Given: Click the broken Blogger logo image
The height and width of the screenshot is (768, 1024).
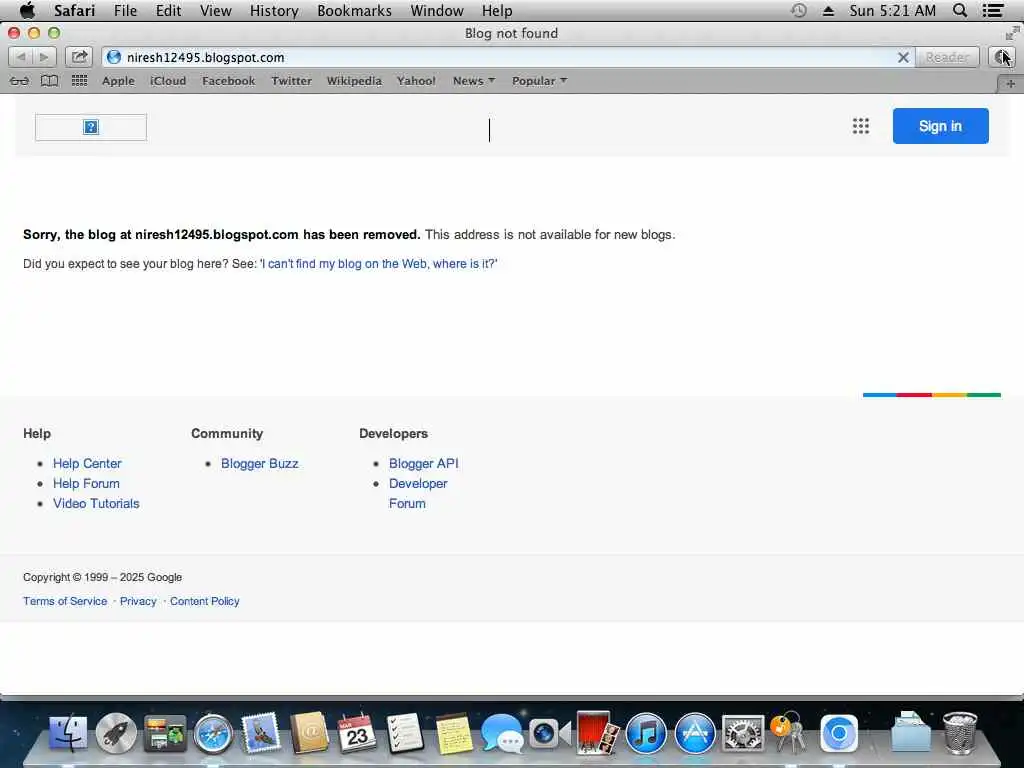Looking at the screenshot, I should [x=91, y=127].
